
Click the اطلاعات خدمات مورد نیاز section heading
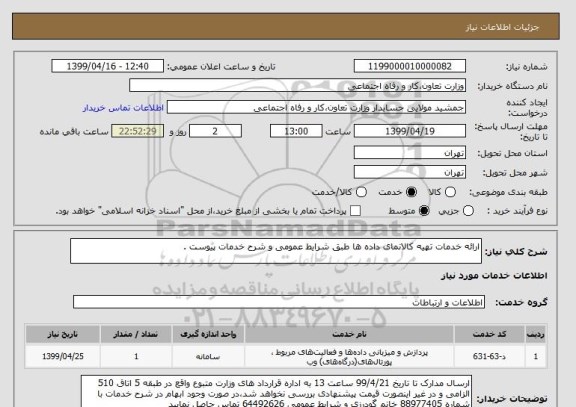click(x=494, y=276)
